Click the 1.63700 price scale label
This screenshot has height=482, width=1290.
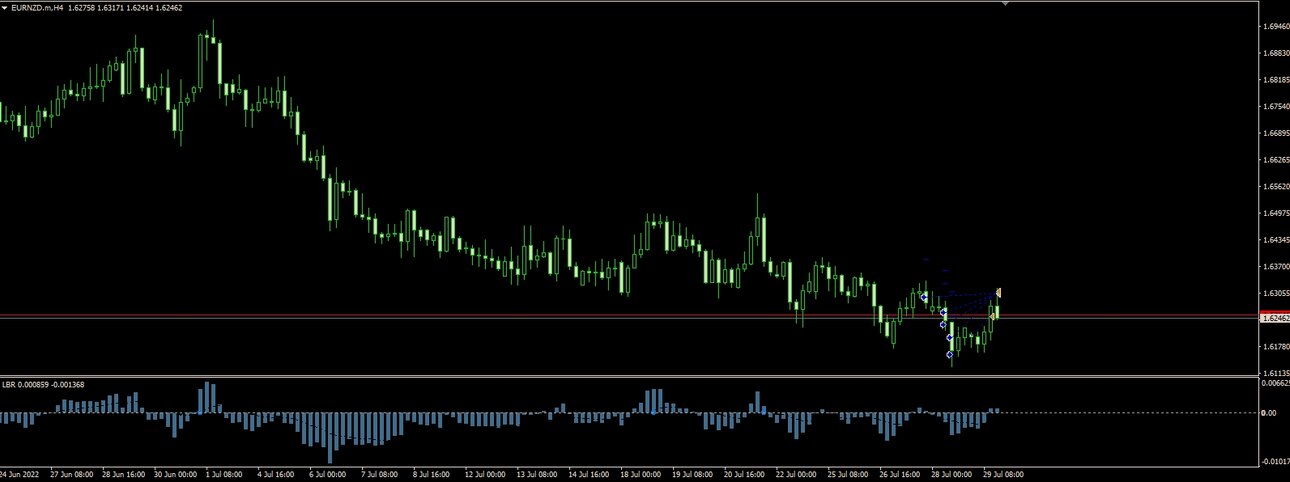(x=1275, y=267)
